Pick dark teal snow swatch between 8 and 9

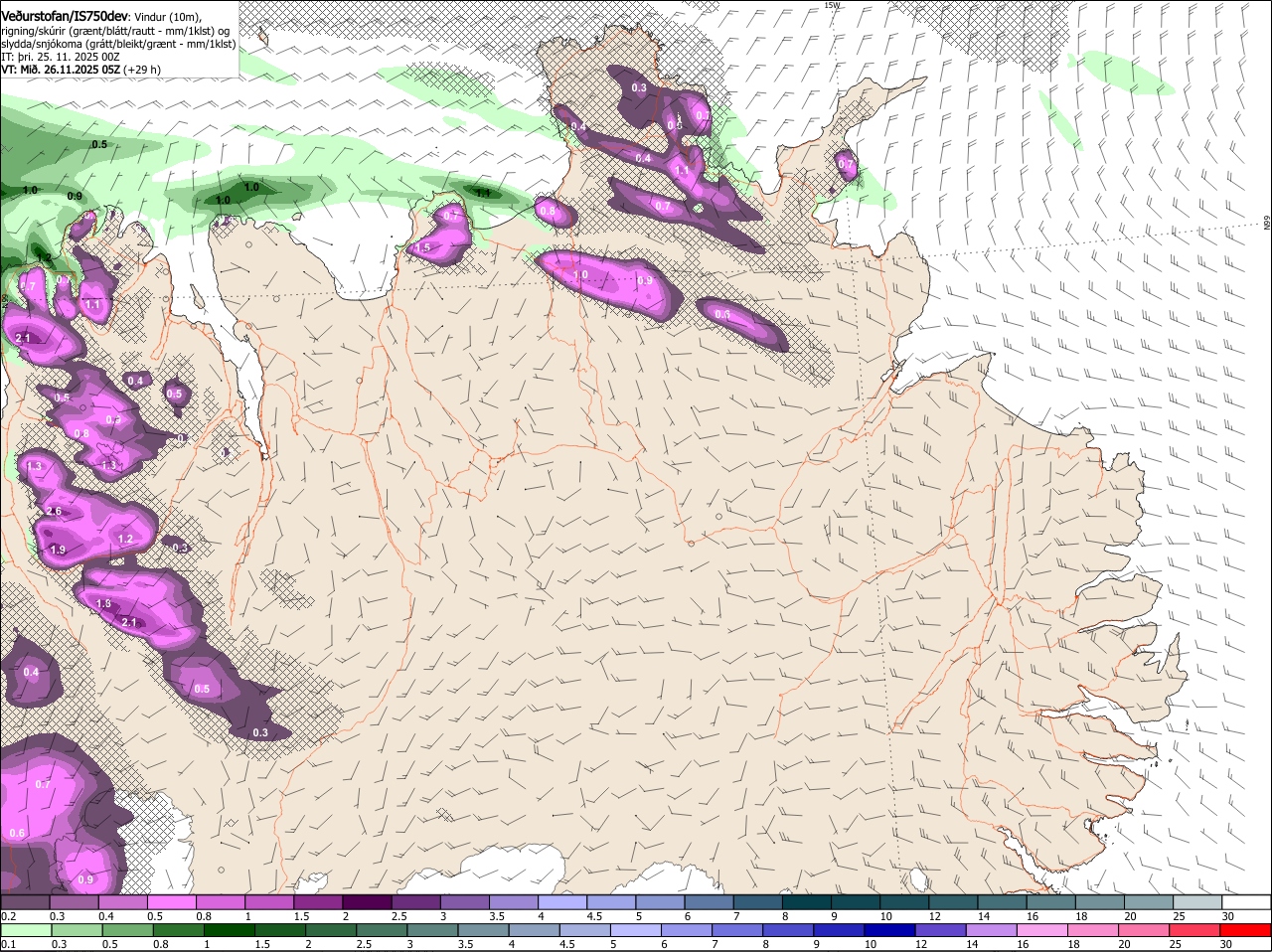click(x=807, y=902)
